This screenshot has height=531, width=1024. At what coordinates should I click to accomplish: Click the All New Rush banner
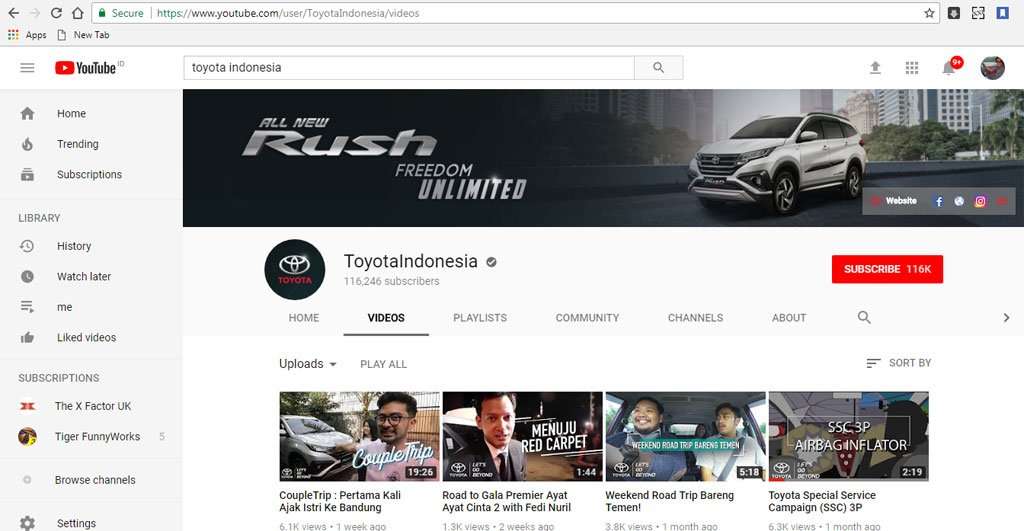[603, 158]
